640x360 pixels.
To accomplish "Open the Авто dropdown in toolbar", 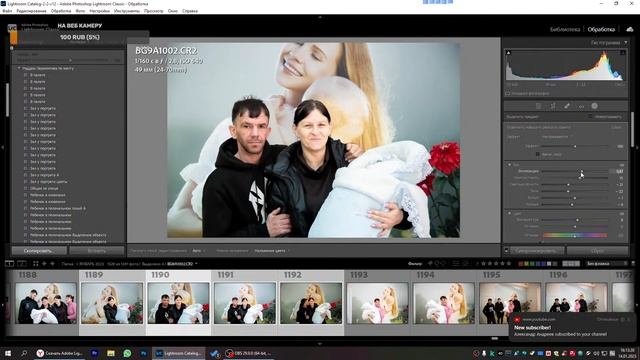I will point(198,251).
